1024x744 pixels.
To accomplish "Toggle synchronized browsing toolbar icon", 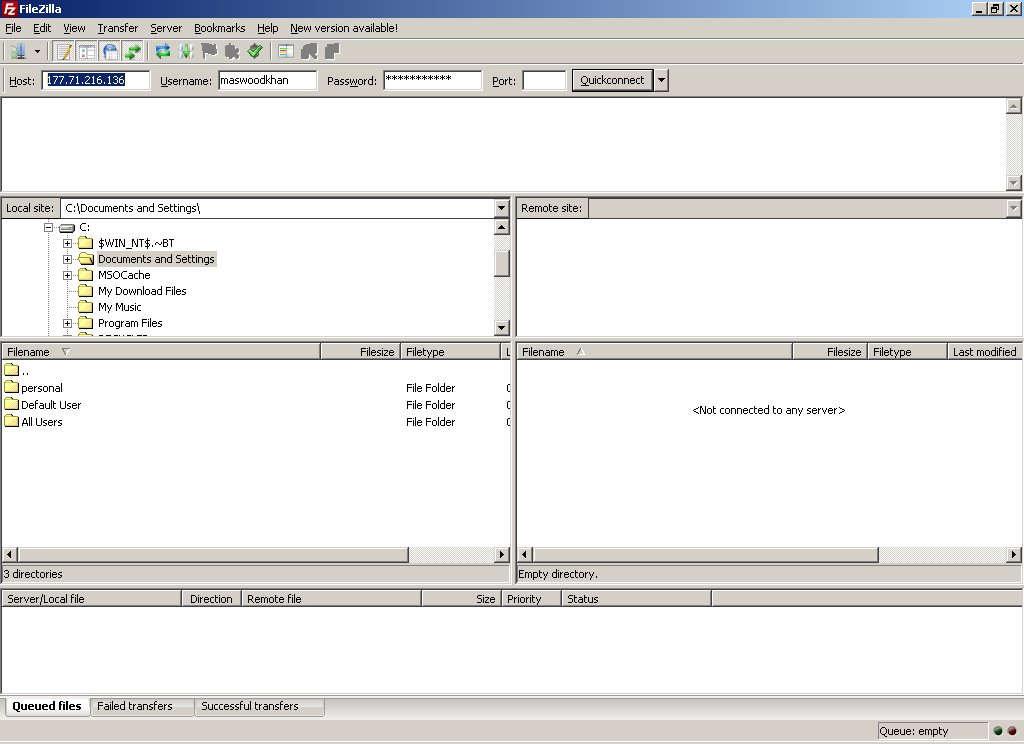I will 332,51.
